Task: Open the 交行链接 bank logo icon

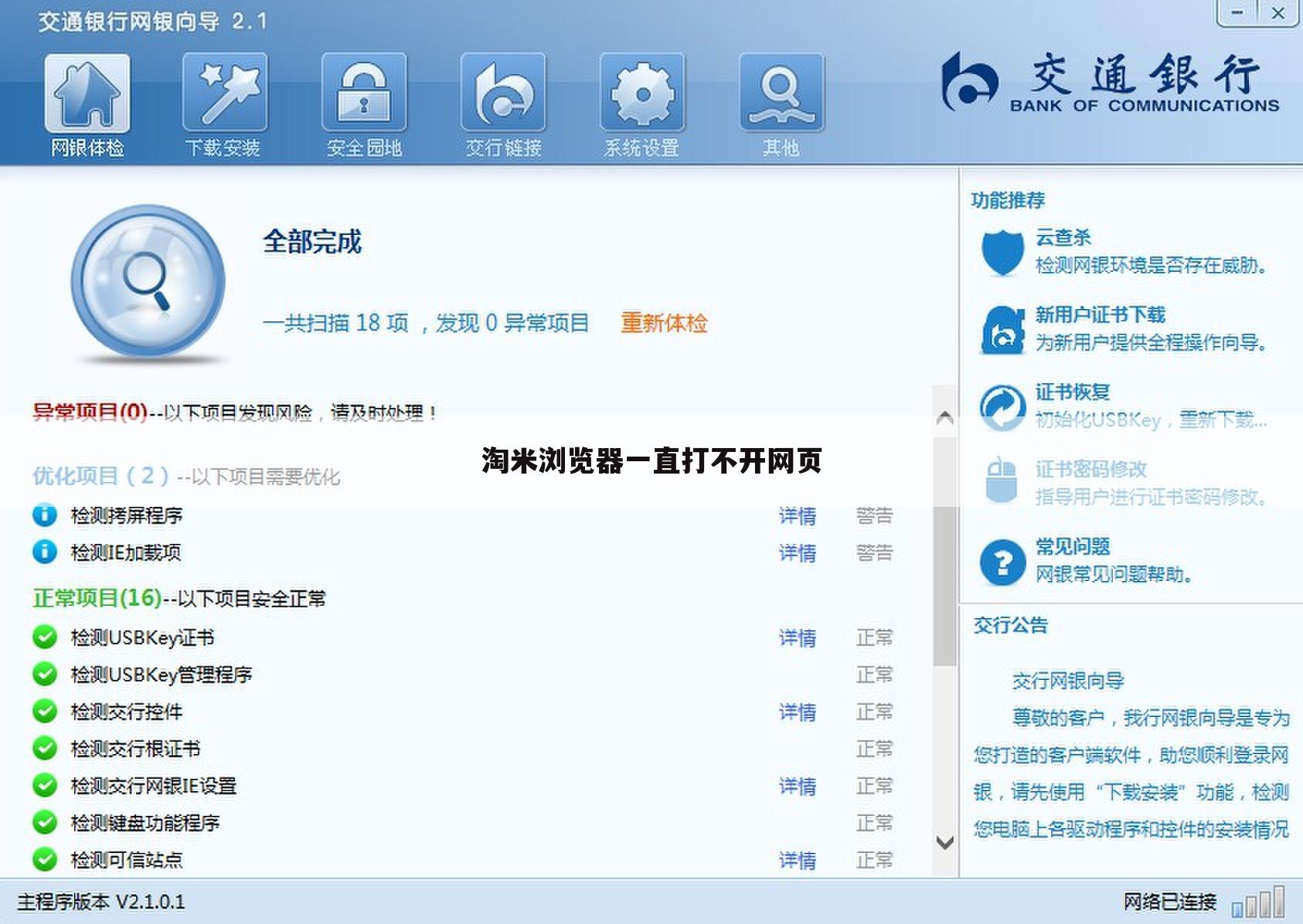Action: pos(503,93)
